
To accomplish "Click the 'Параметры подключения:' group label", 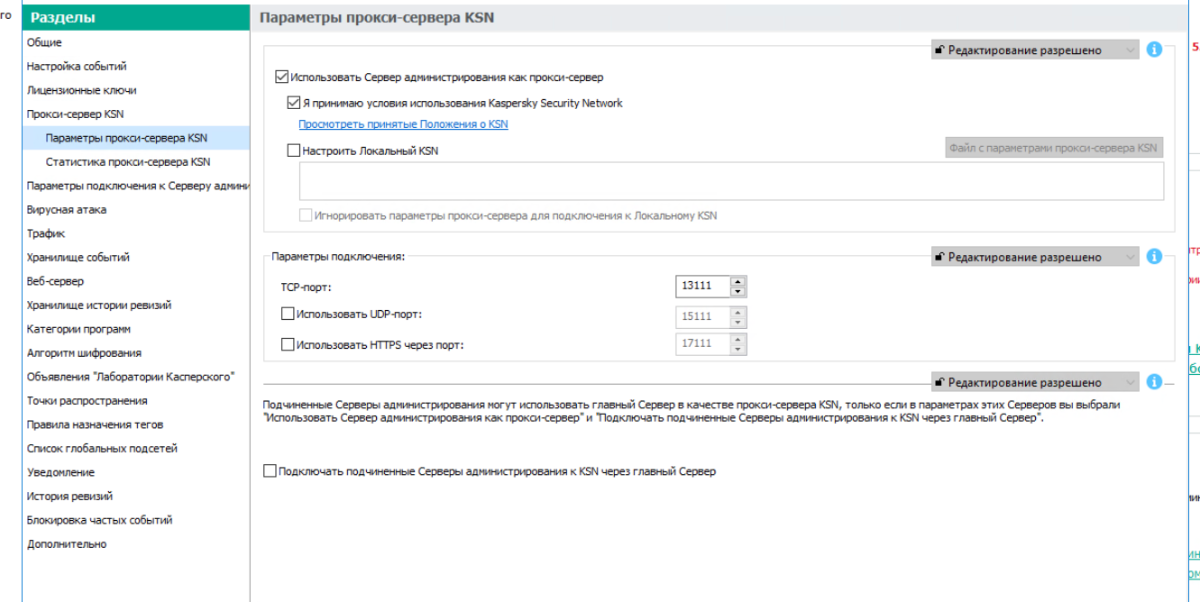I will coord(338,257).
